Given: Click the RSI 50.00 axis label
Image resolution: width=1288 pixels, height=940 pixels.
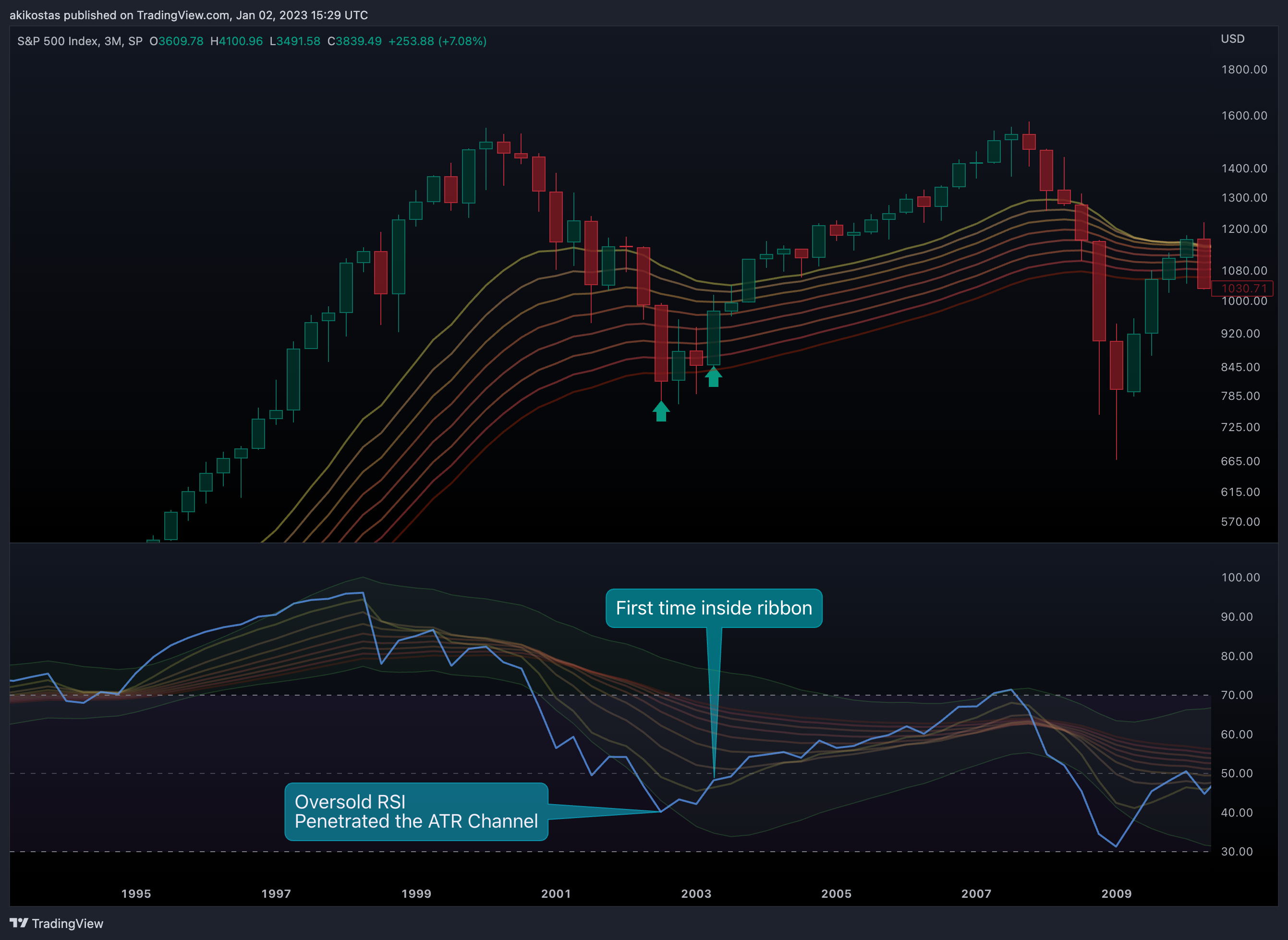Looking at the screenshot, I should (1237, 773).
